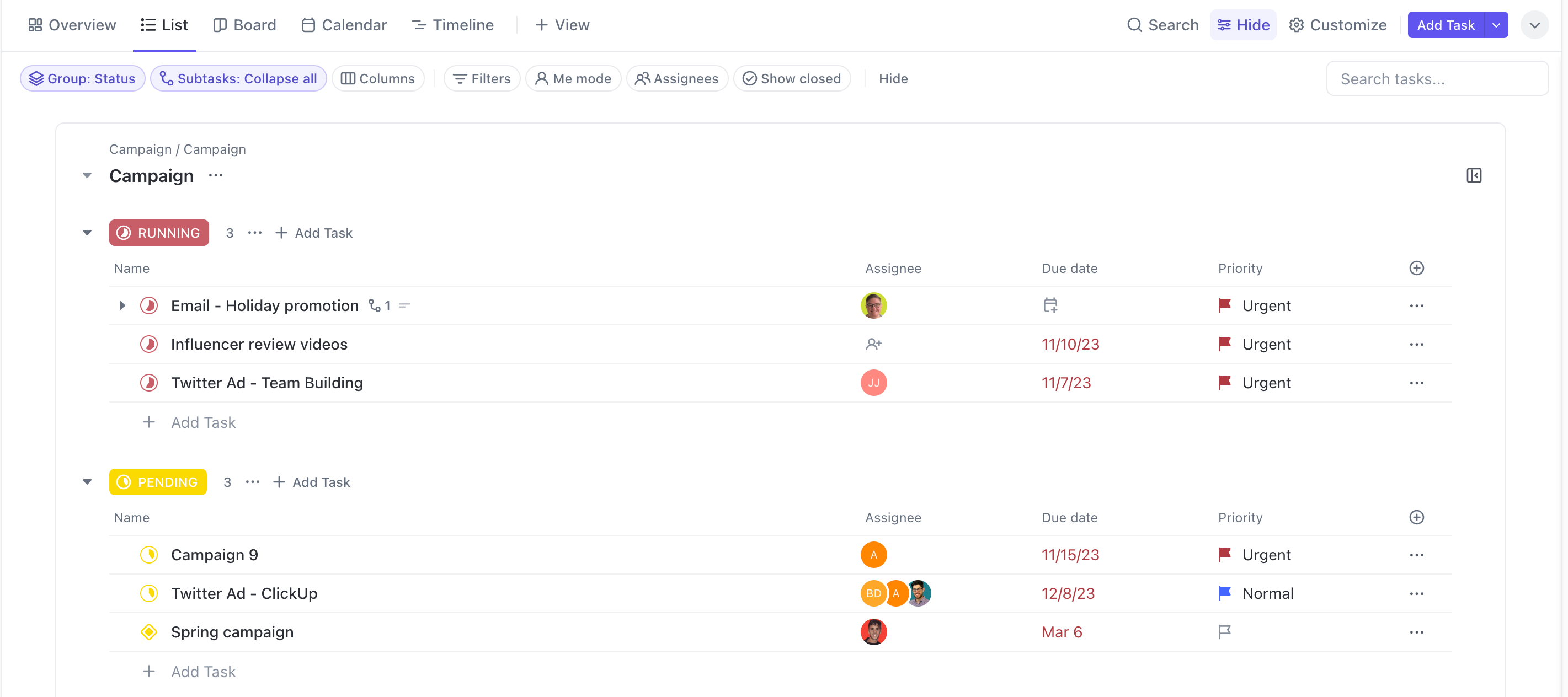
Task: Expand subtasks of Email - Holiday promotion
Action: (x=122, y=305)
